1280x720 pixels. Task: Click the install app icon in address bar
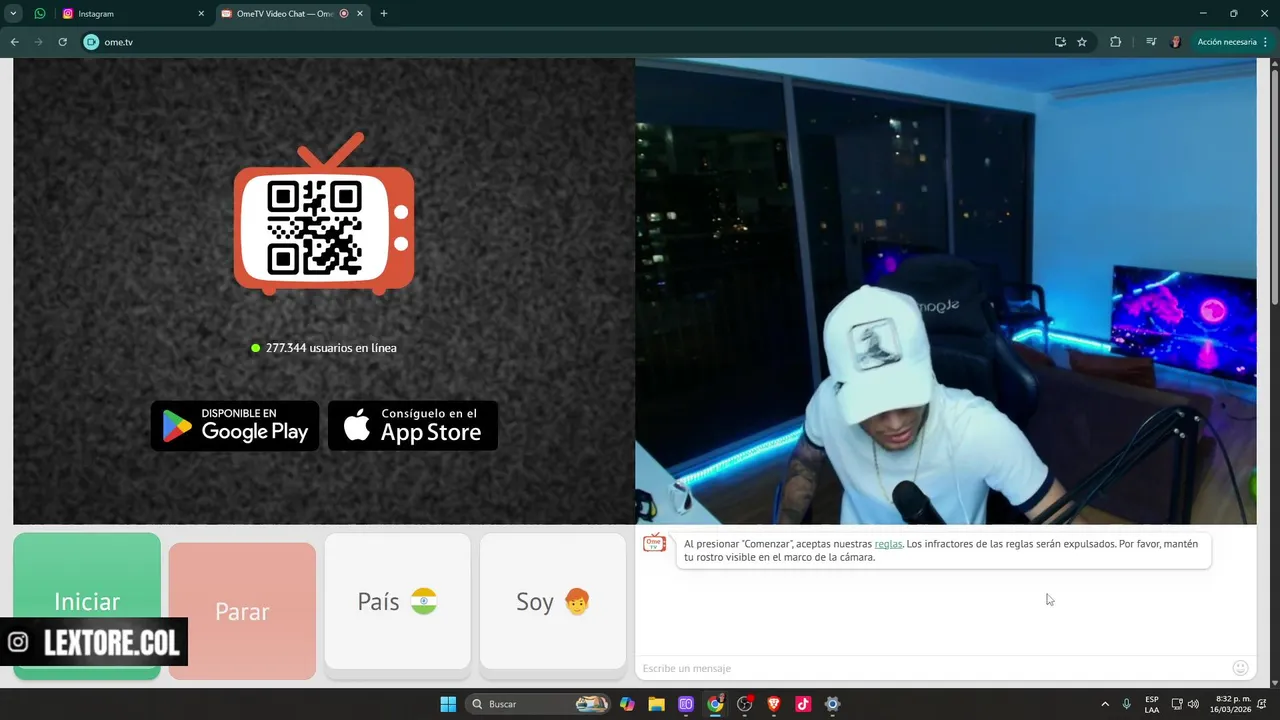pos(1060,42)
